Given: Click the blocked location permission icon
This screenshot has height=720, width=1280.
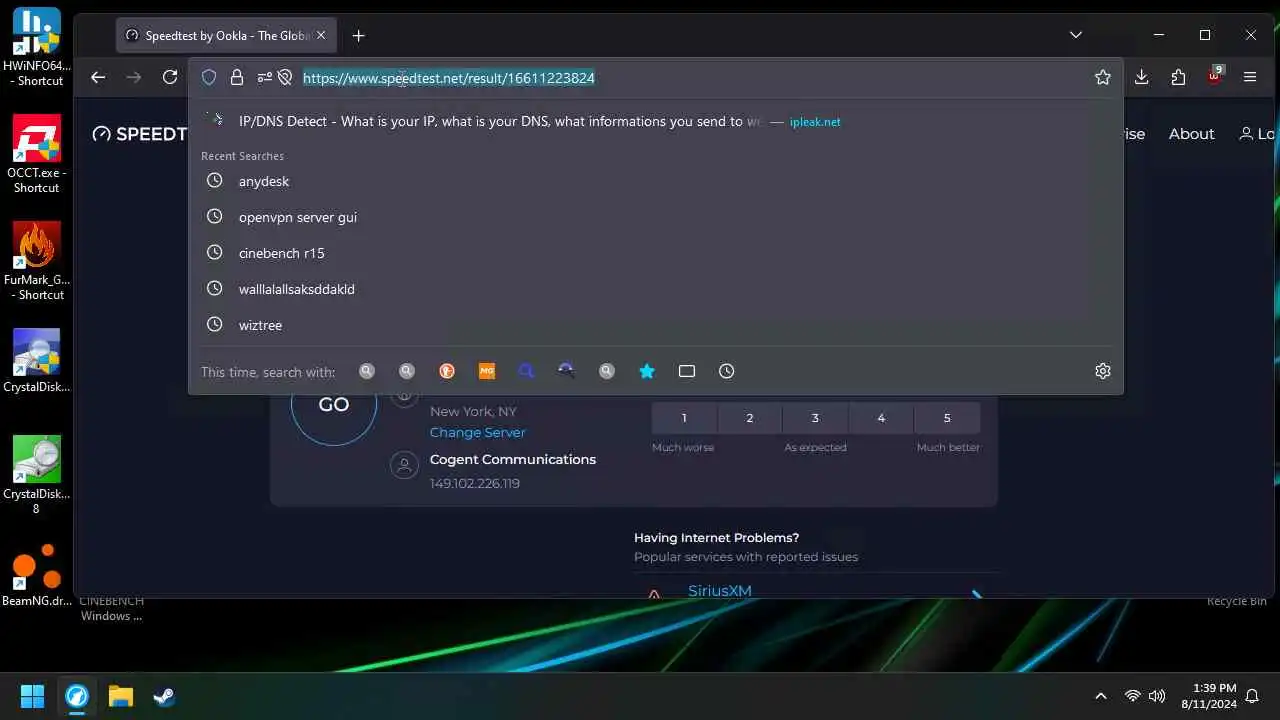Looking at the screenshot, I should (x=284, y=77).
